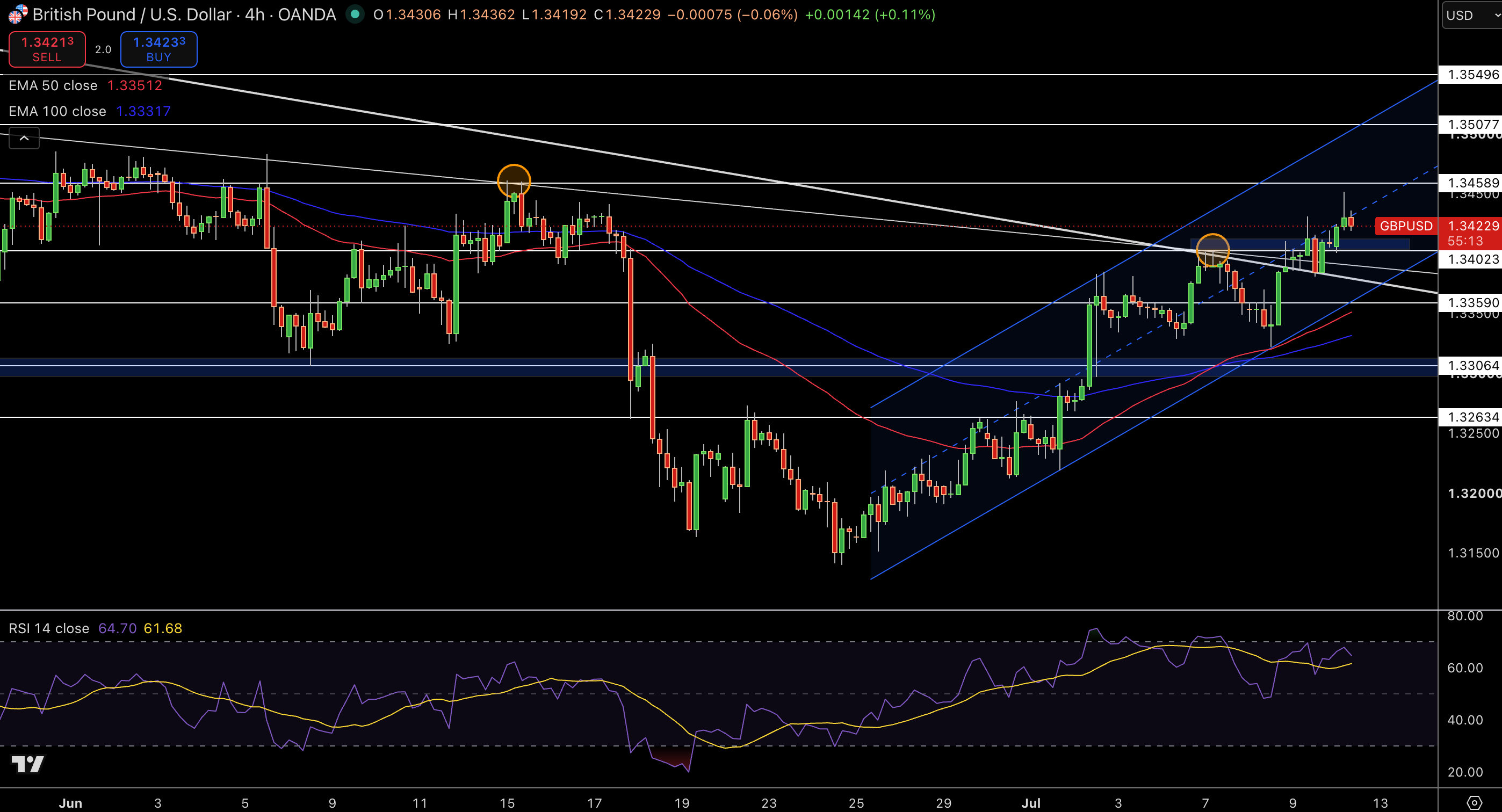Click the GBPUSD current price label
Screen dimensions: 1502x812
tap(1406, 226)
